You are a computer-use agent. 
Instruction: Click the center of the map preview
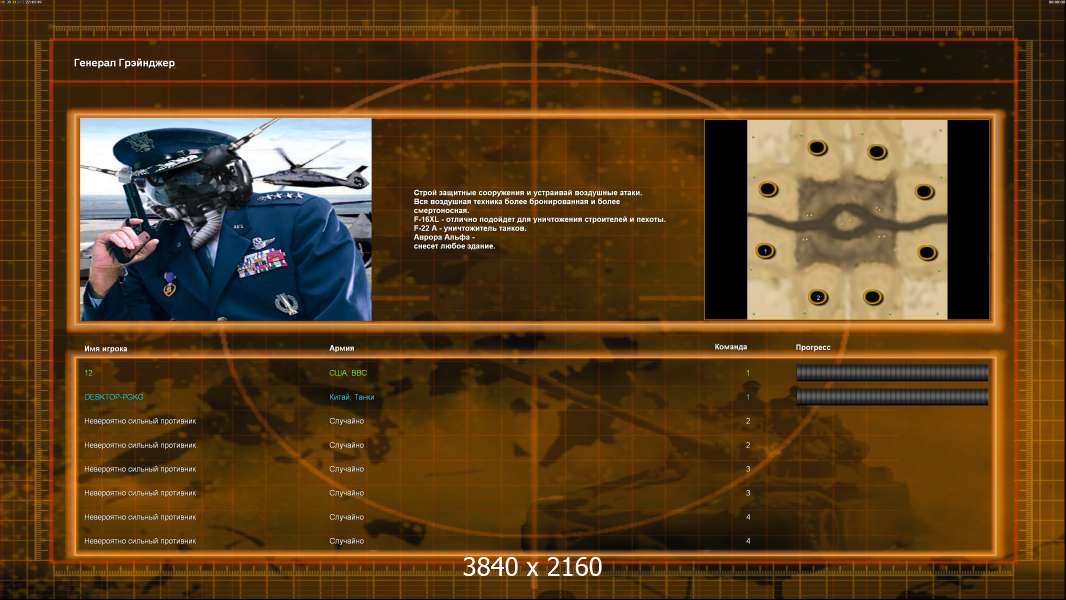(847, 220)
